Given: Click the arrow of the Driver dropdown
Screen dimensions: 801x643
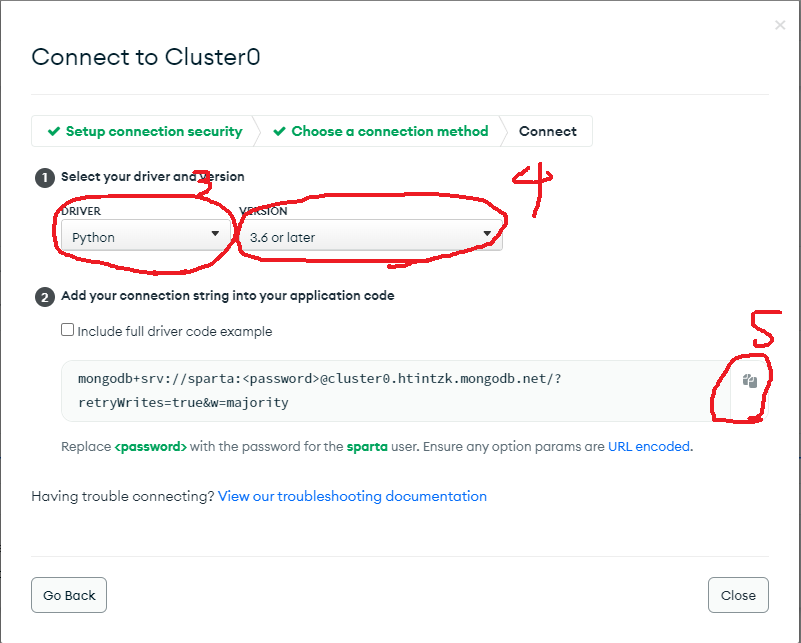Looking at the screenshot, I should coord(215,233).
